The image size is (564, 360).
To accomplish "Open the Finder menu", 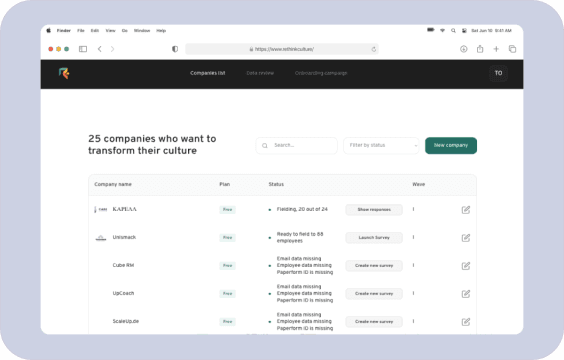I will 64,31.
